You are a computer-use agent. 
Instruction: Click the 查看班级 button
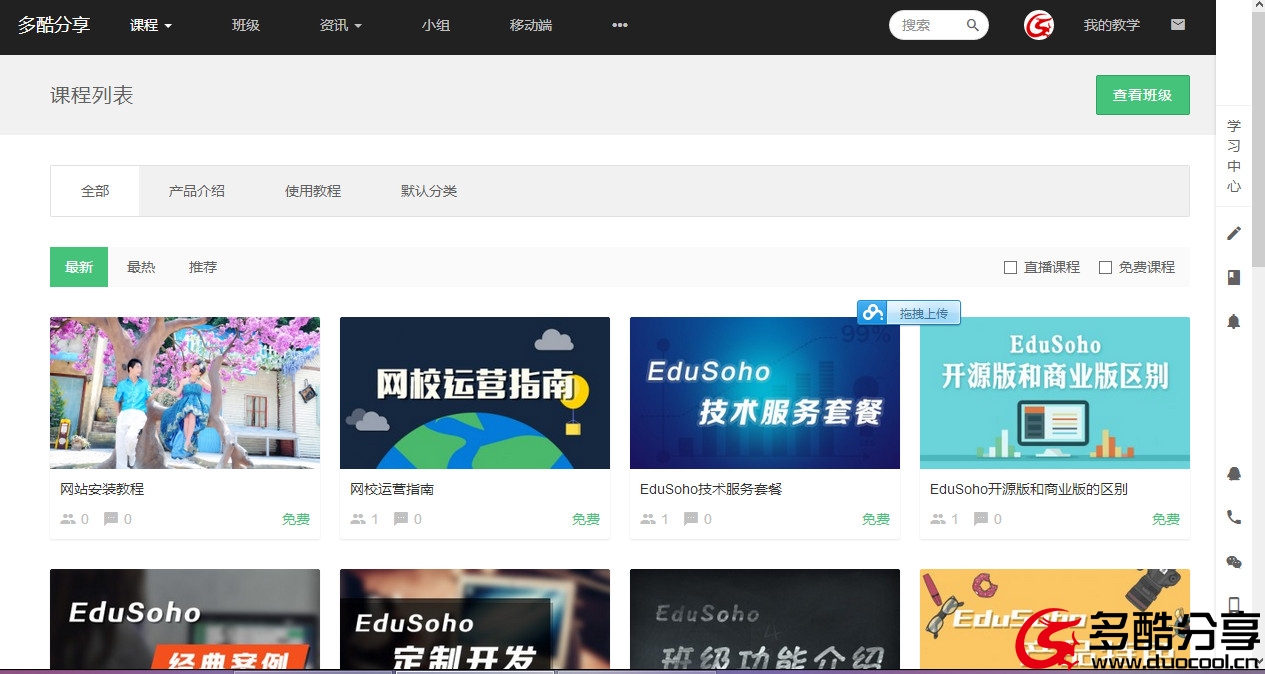1143,95
